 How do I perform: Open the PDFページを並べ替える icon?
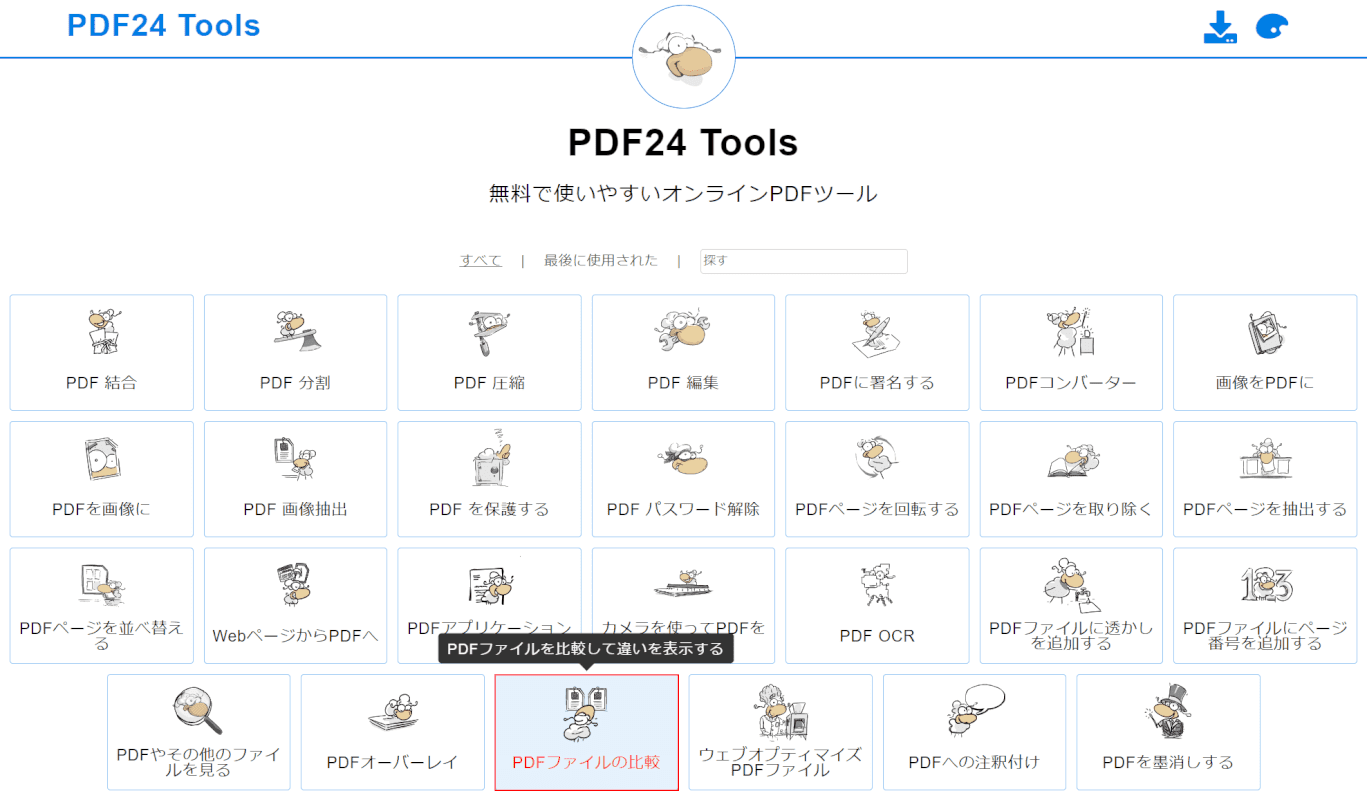click(x=101, y=585)
